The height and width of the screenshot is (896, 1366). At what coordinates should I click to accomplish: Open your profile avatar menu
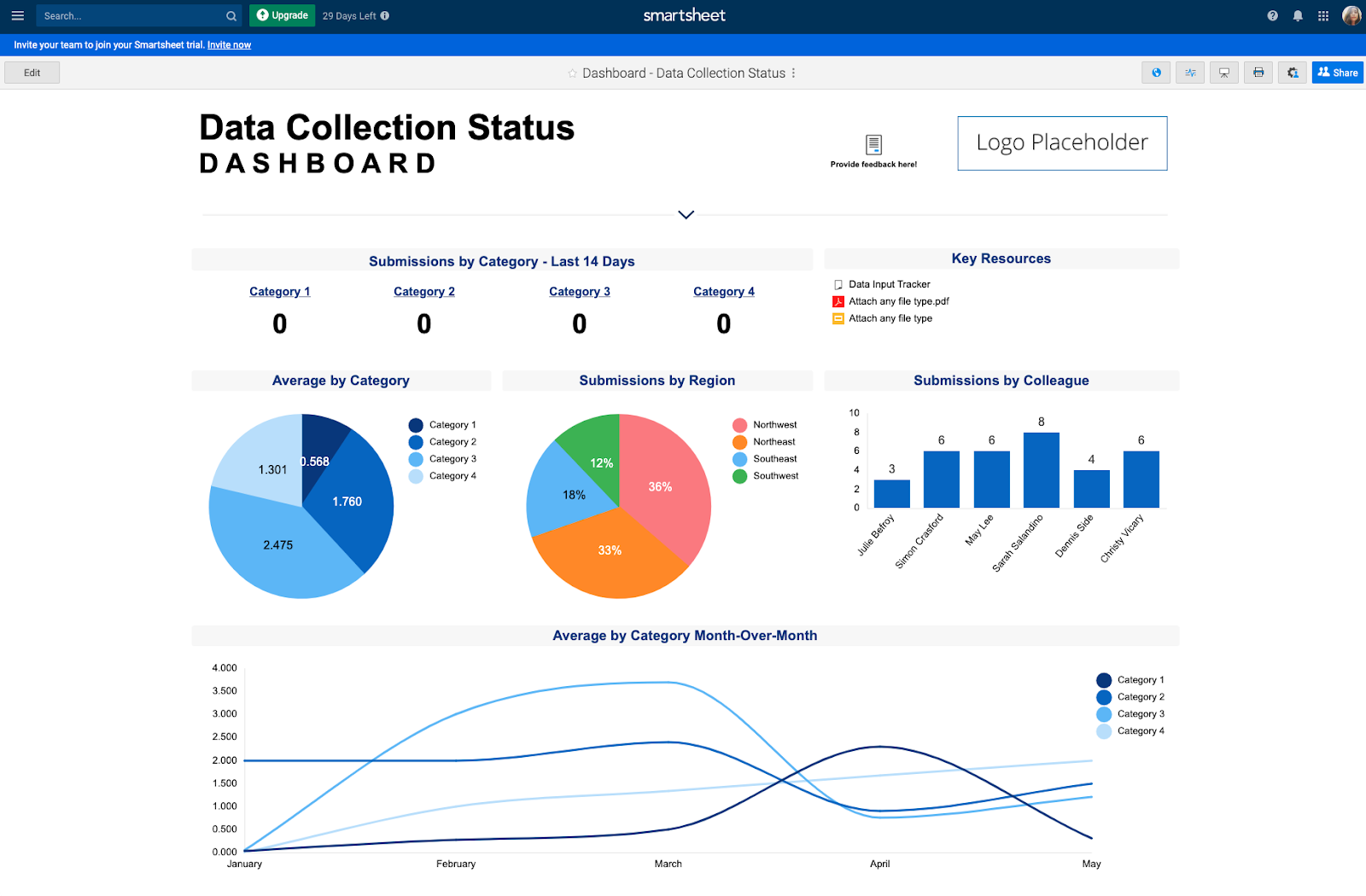(x=1351, y=15)
